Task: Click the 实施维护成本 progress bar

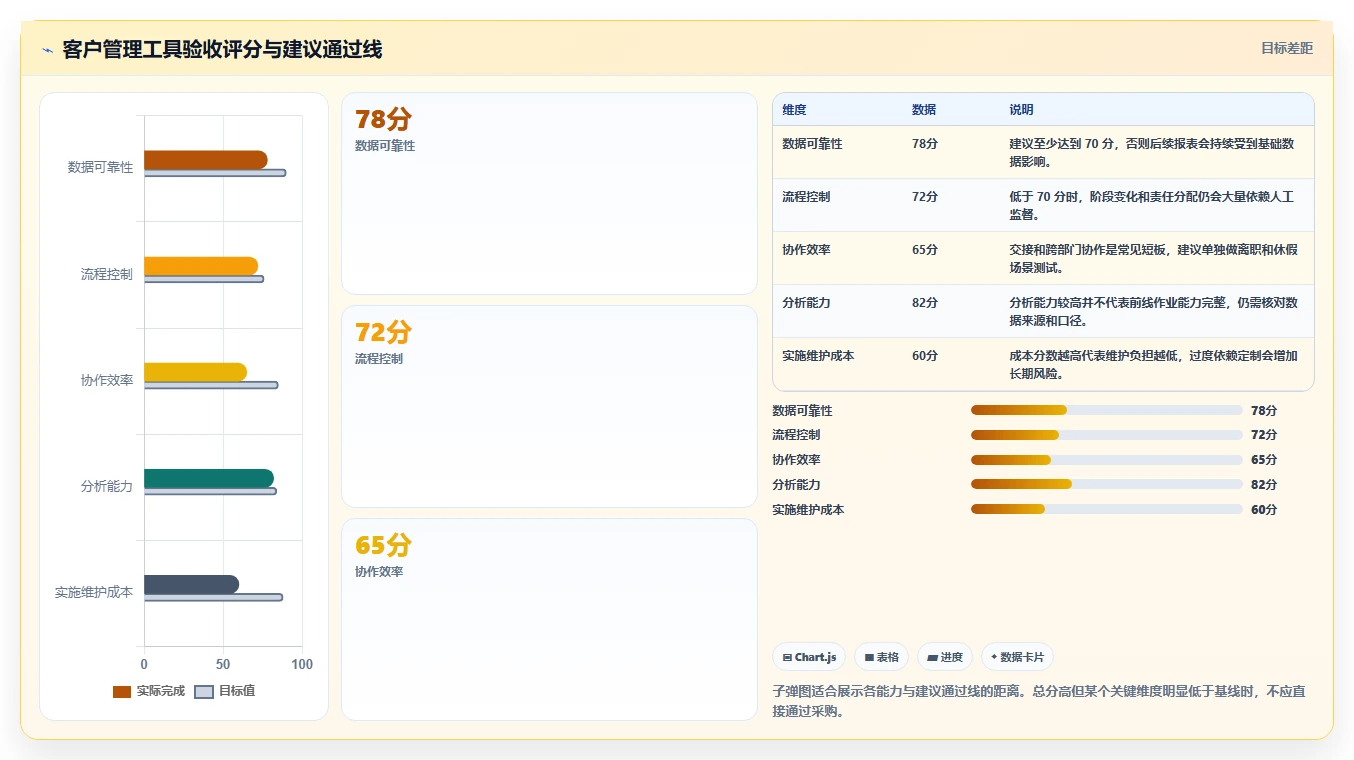Action: [x=1107, y=509]
